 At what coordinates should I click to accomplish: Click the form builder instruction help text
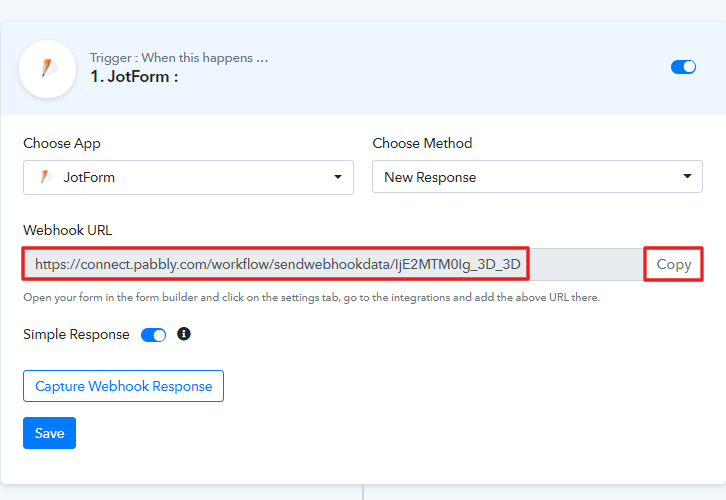312,297
